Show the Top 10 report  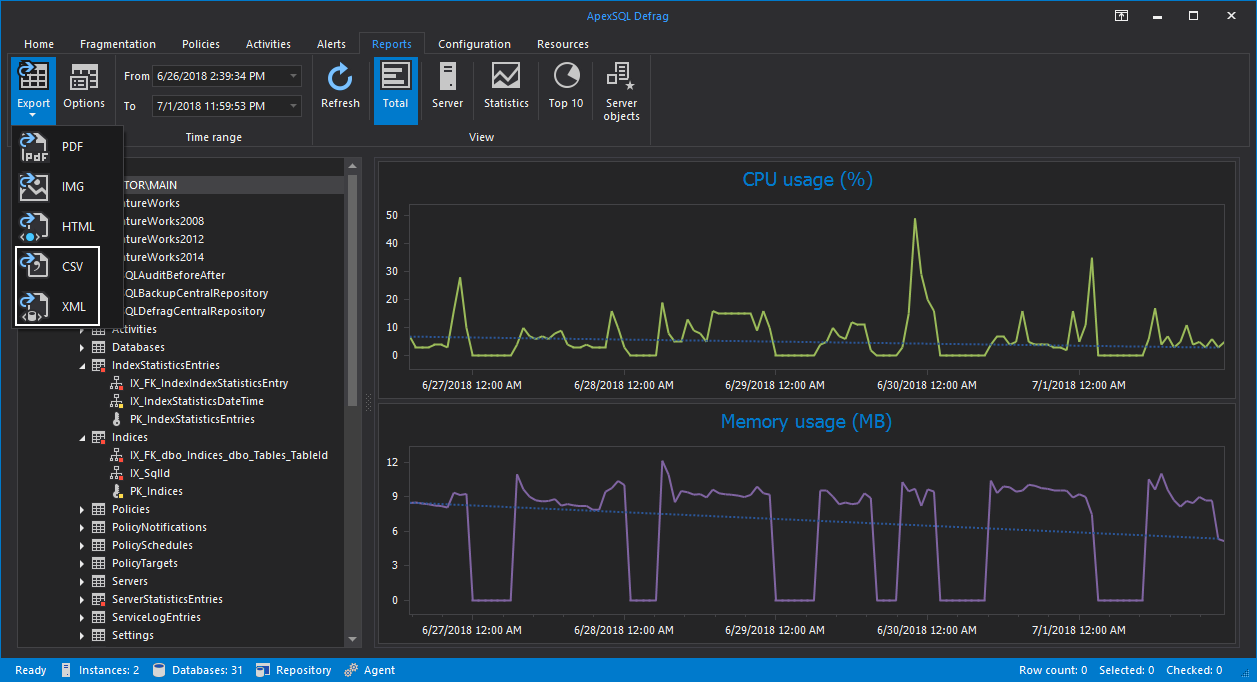point(566,87)
